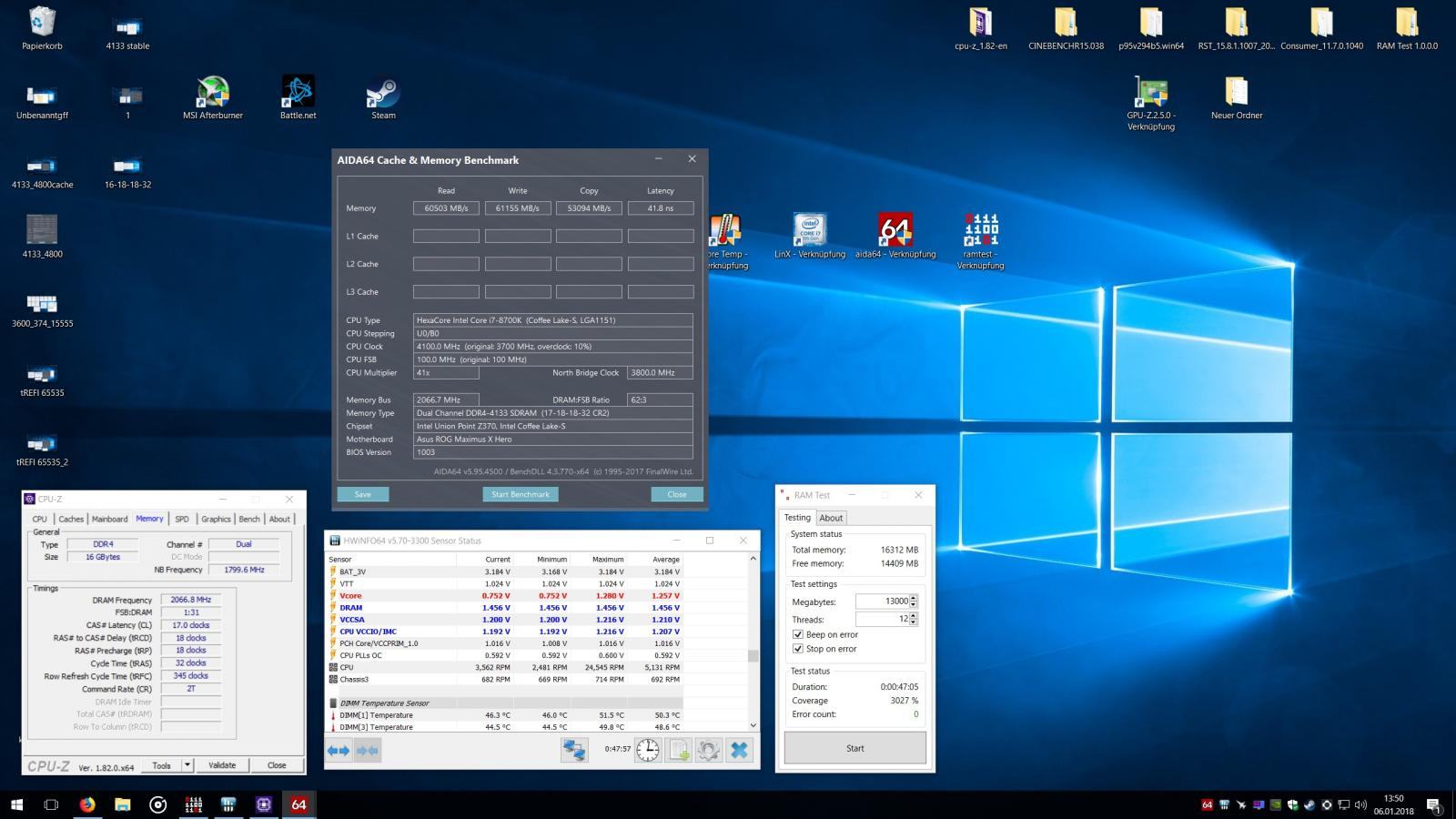Open HWiNFO sensor settings gear

click(708, 750)
